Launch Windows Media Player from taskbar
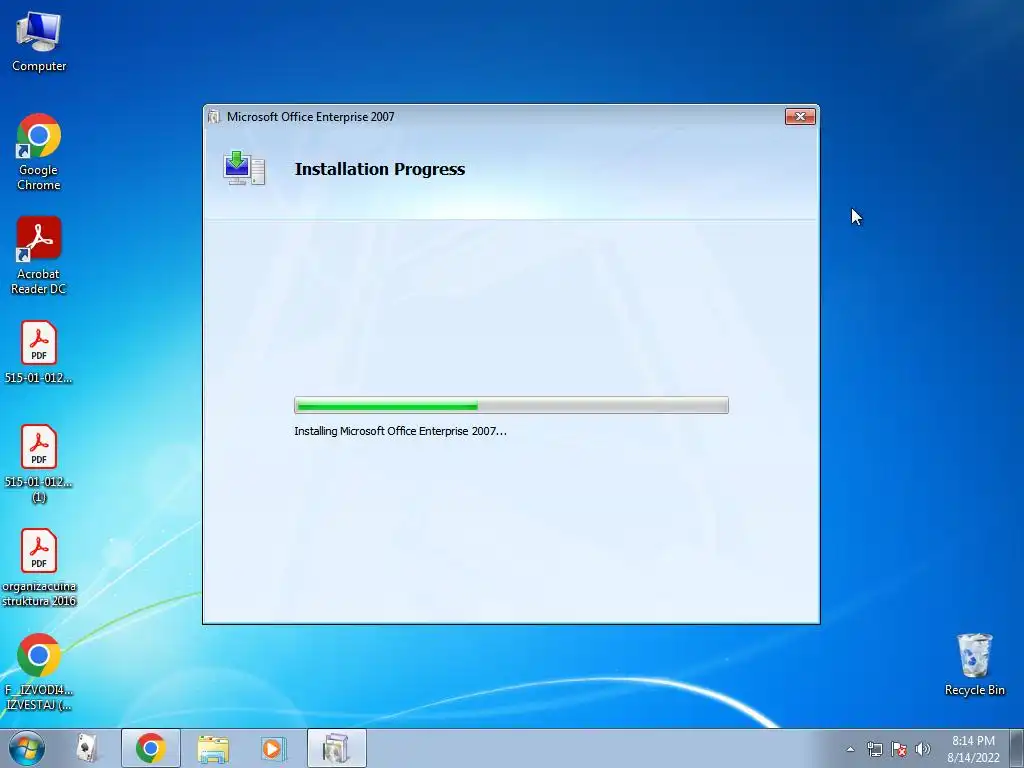1024x768 pixels. [274, 748]
